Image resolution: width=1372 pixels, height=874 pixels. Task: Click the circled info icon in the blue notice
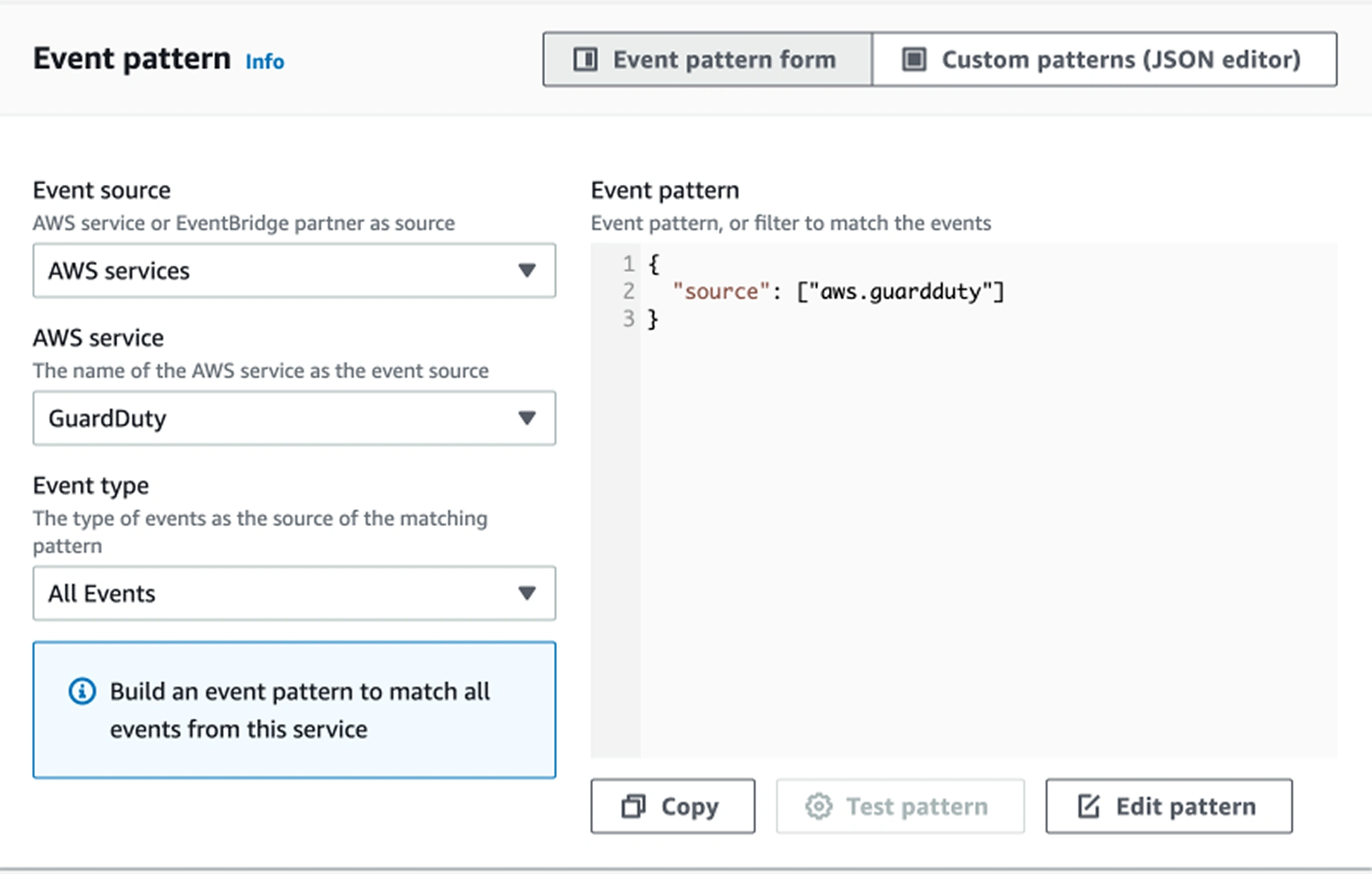pos(82,691)
